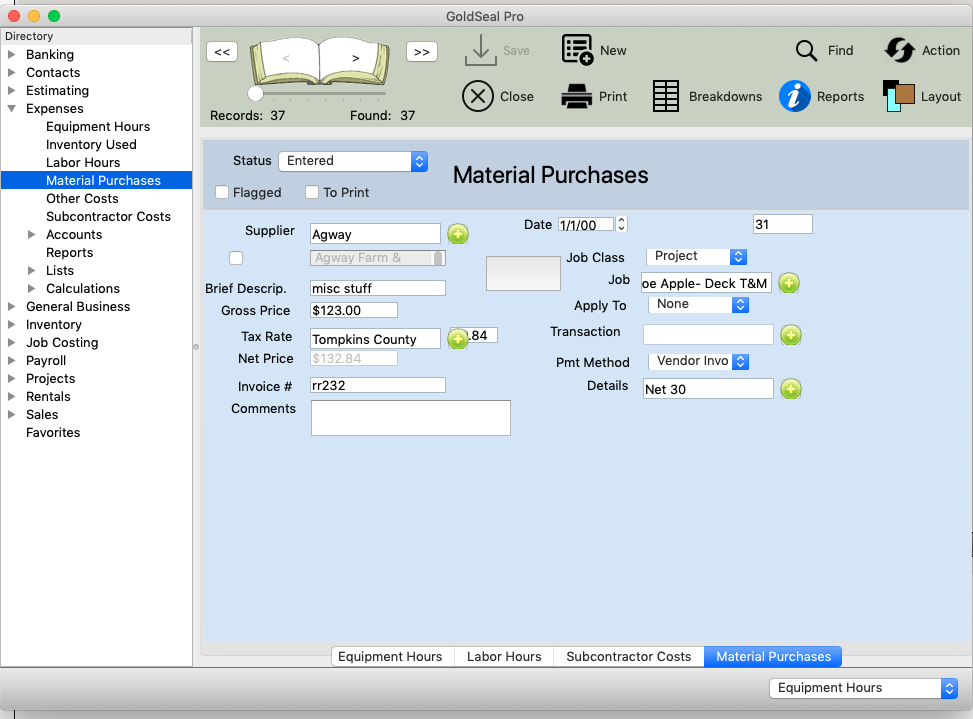Screen dimensions: 973x719
Task: Click the Close circled-X icon
Action: 478,96
